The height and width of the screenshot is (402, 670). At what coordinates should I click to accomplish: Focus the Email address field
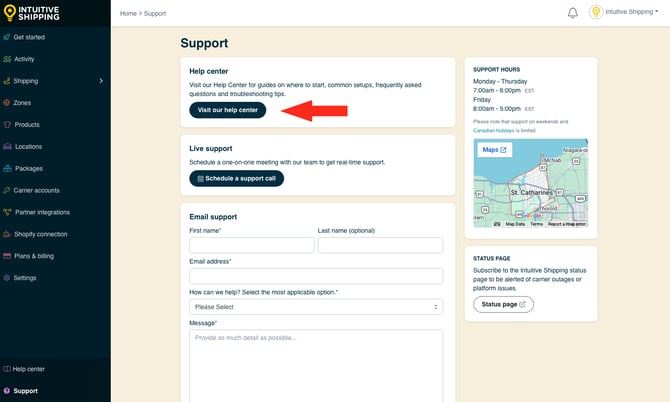(x=316, y=276)
